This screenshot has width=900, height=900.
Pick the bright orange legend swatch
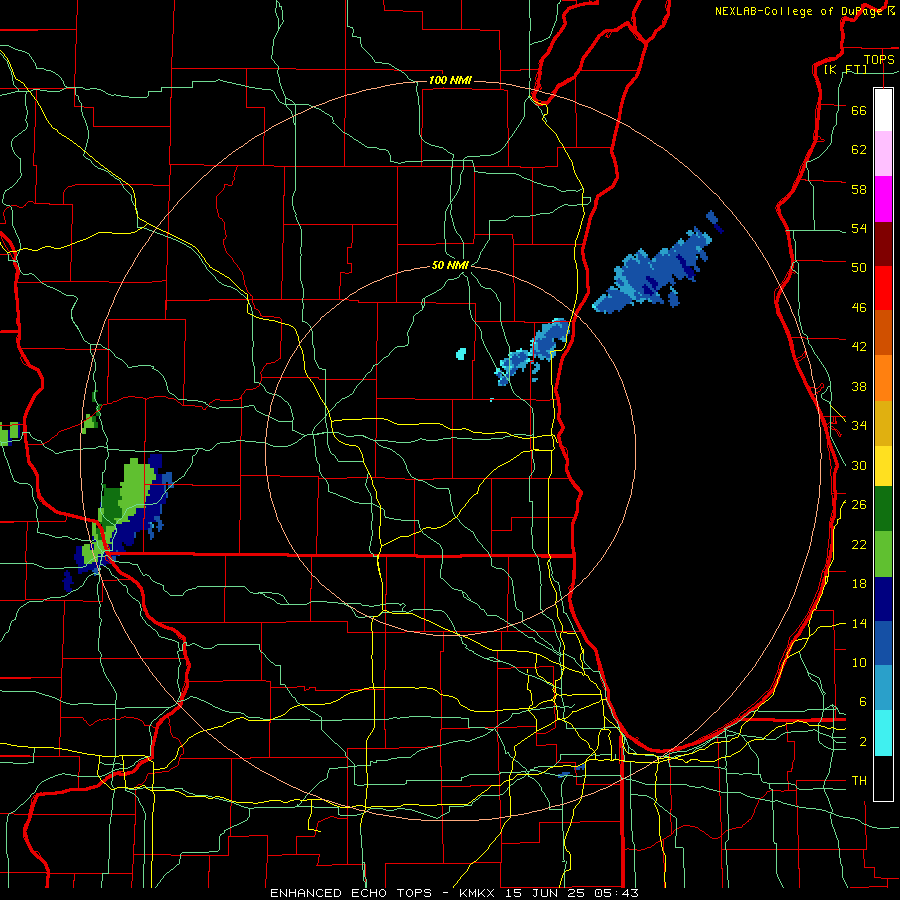click(x=883, y=378)
